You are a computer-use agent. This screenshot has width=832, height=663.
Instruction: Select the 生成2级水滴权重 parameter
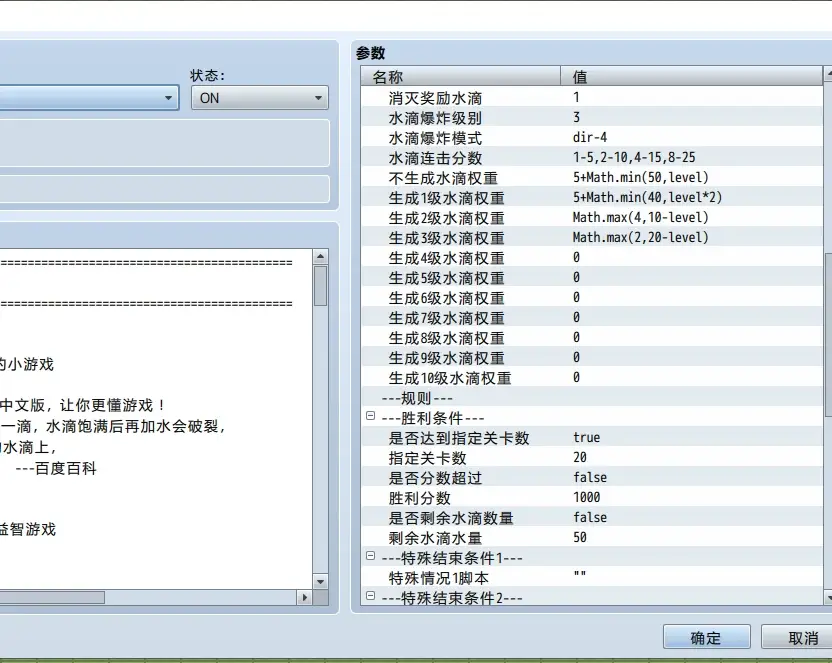point(446,218)
